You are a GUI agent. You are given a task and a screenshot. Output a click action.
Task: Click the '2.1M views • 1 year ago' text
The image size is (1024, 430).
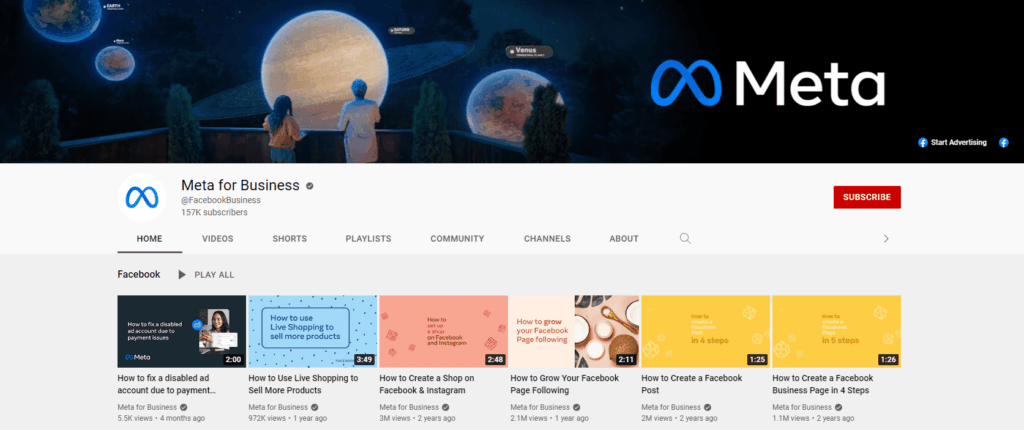click(549, 418)
